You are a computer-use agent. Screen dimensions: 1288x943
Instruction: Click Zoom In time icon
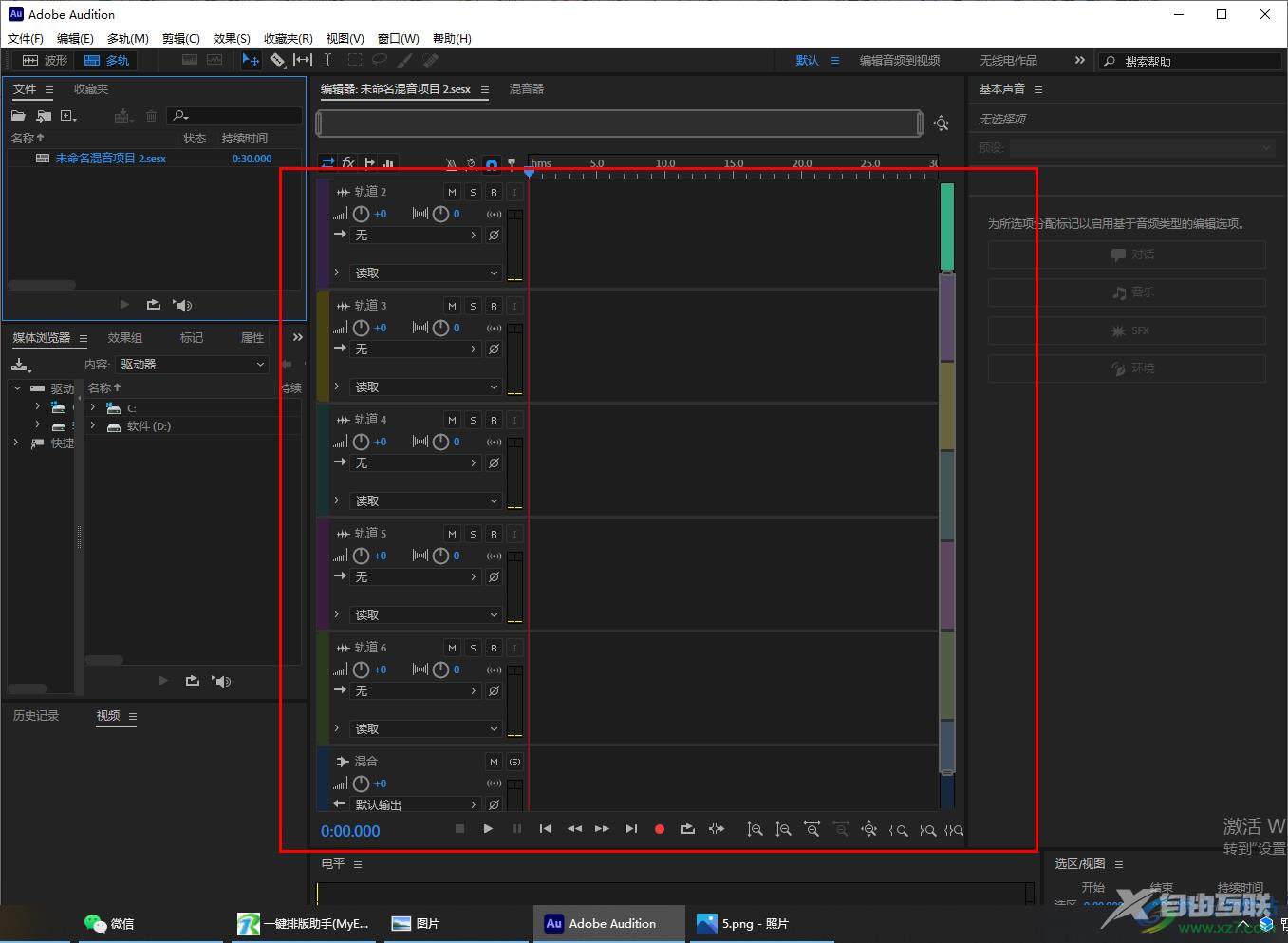click(812, 830)
